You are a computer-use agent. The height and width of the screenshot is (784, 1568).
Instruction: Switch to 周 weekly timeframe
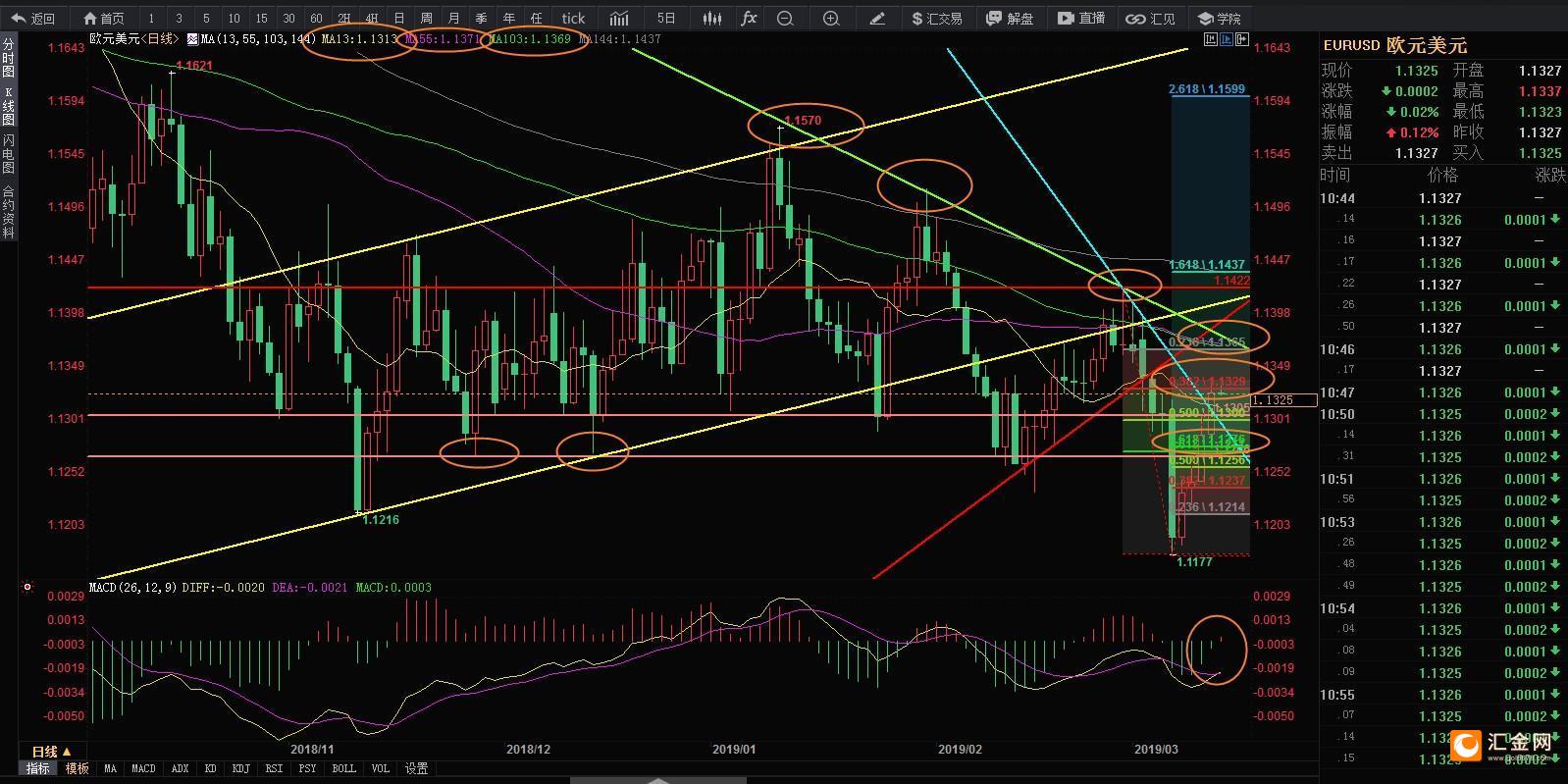point(426,18)
